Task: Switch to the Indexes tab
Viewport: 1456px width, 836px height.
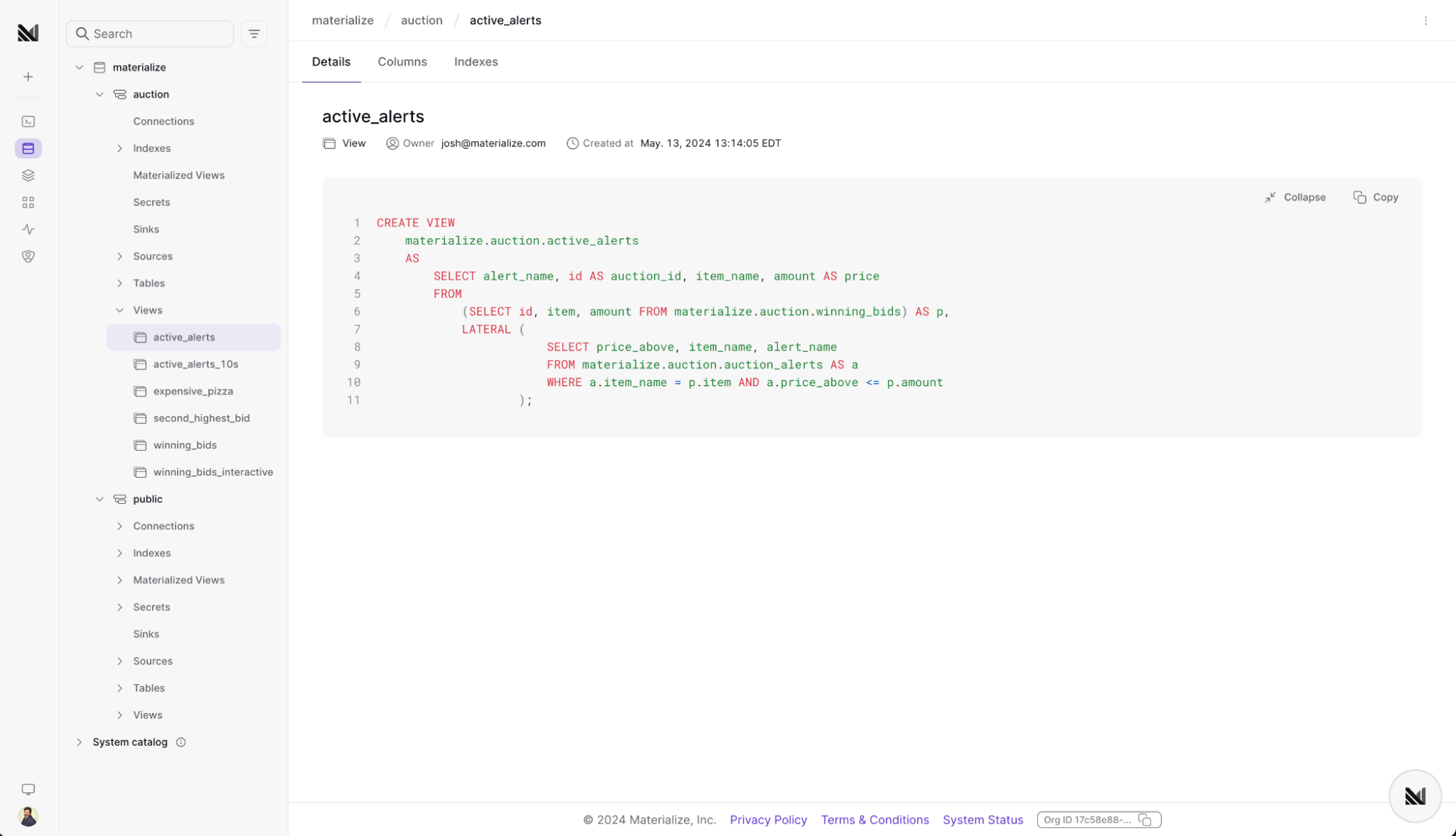Action: [476, 62]
